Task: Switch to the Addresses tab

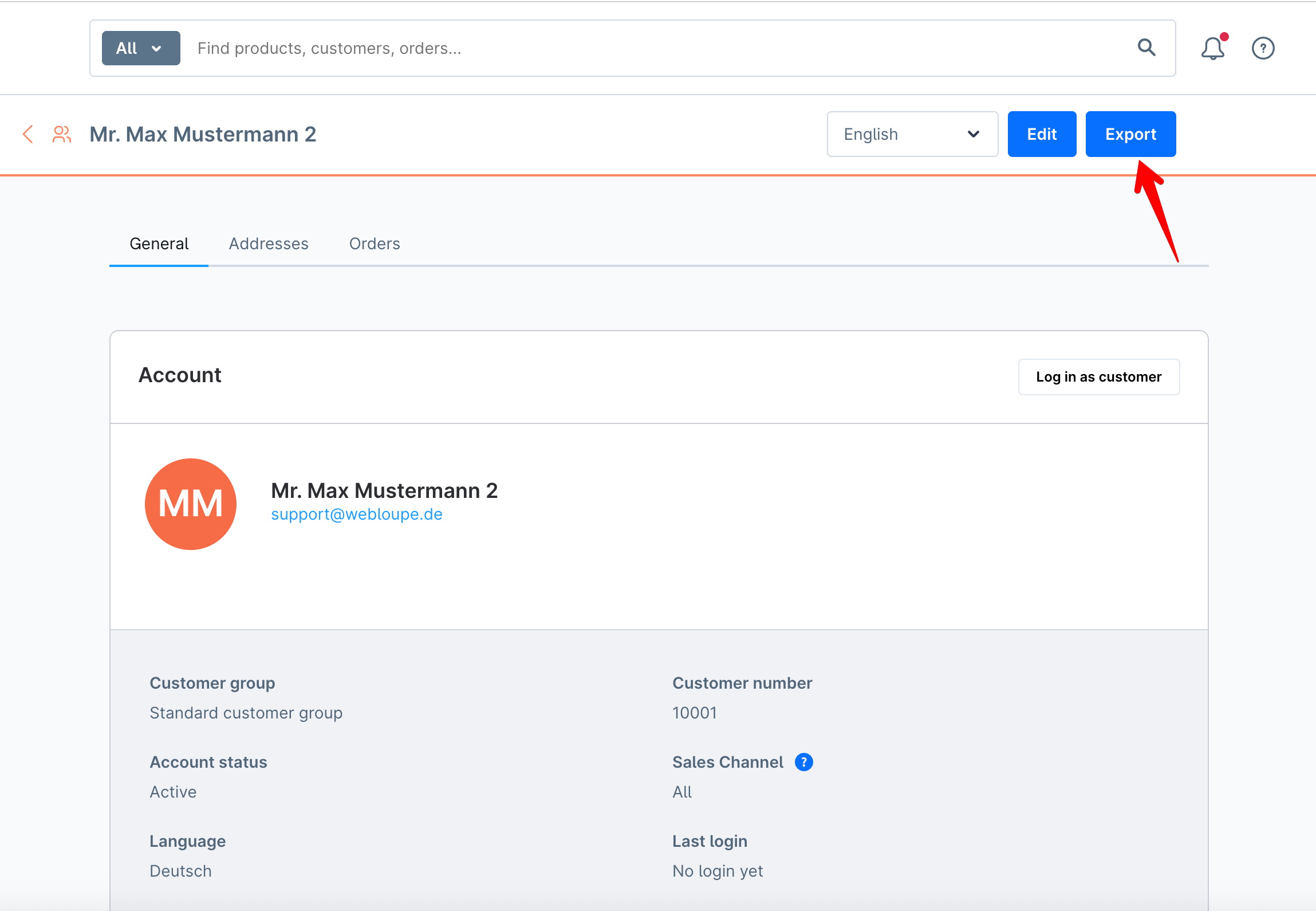Action: [269, 244]
